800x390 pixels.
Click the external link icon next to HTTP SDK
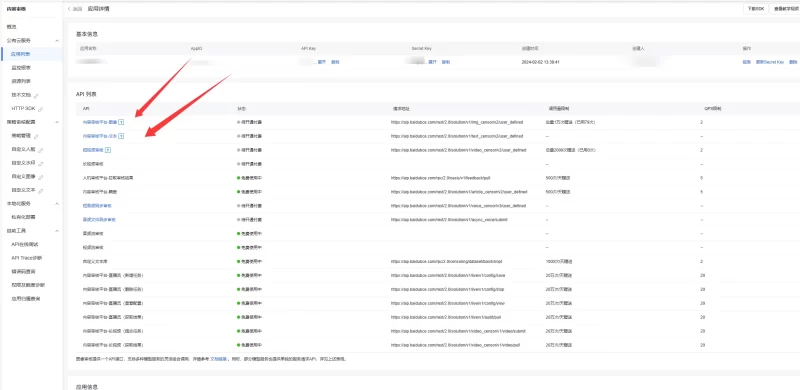40,109
